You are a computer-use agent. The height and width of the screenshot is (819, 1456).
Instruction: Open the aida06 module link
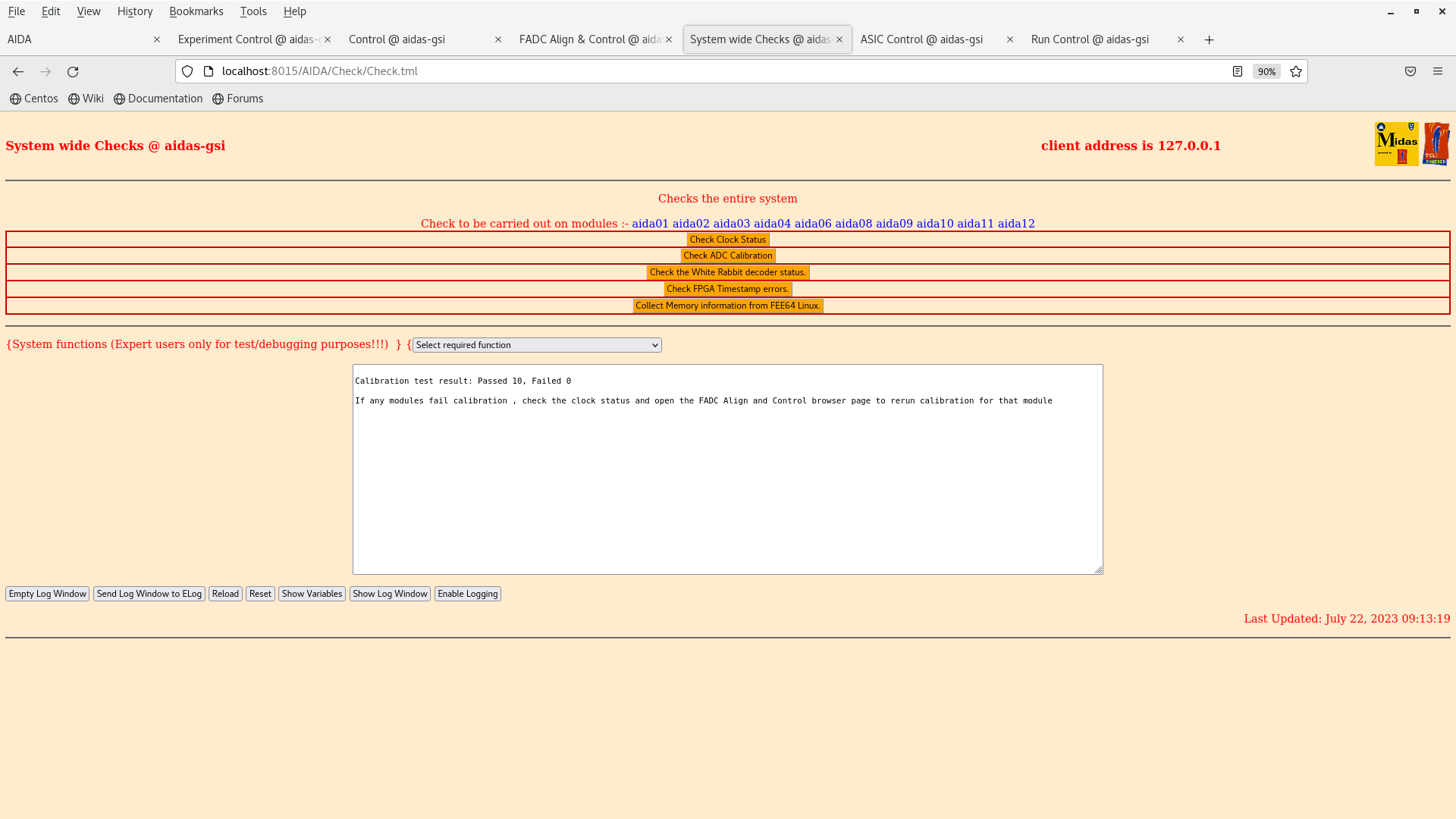(812, 224)
